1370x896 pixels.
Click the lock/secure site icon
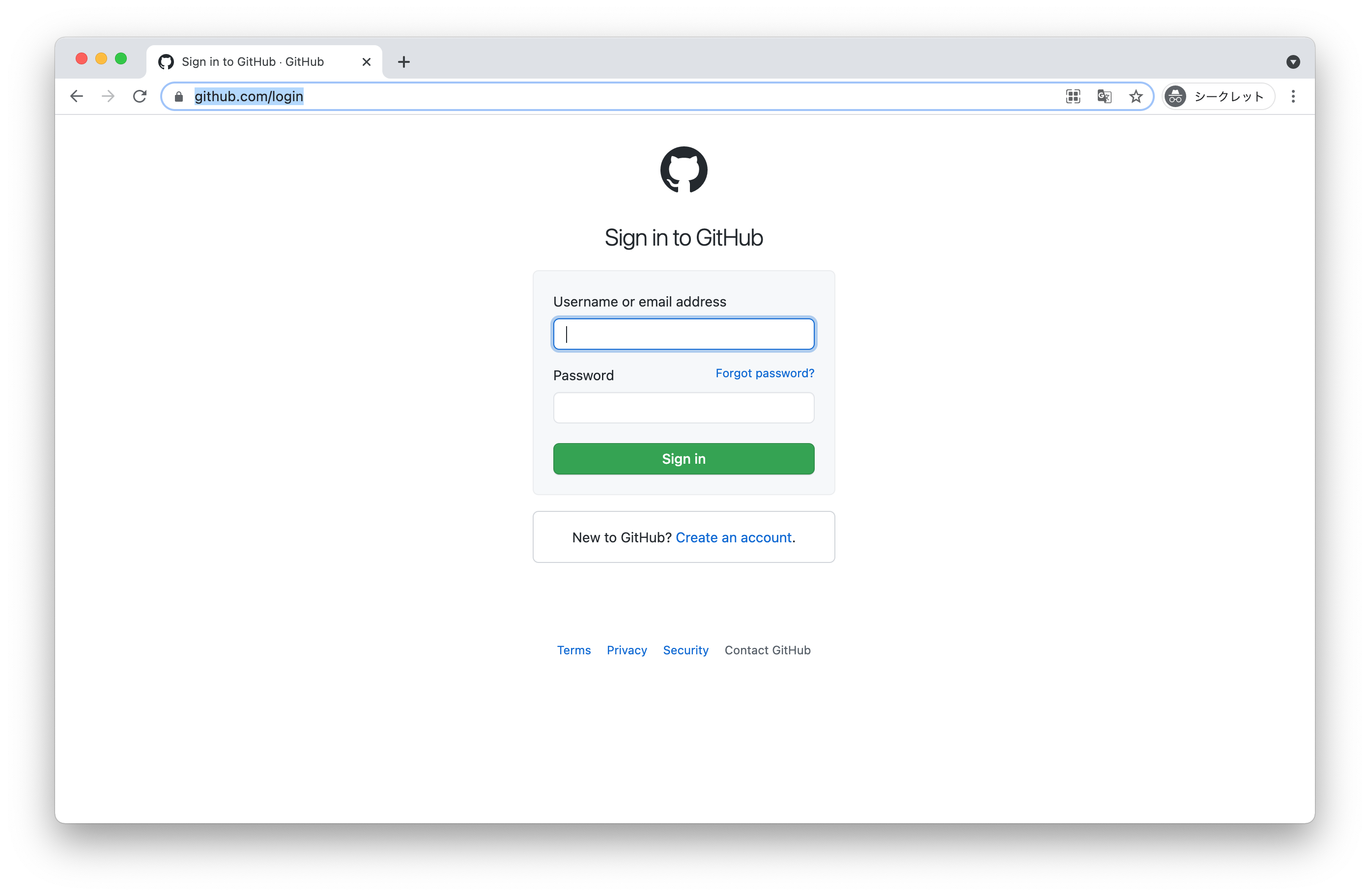[x=179, y=96]
